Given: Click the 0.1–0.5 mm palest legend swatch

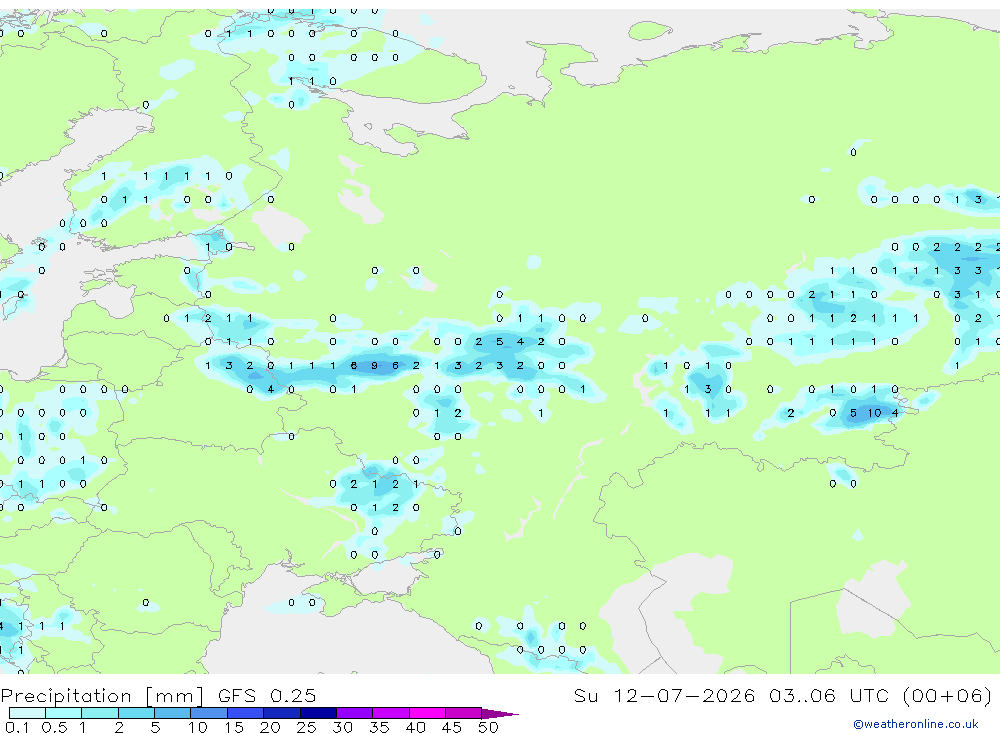Looking at the screenshot, I should tap(27, 713).
